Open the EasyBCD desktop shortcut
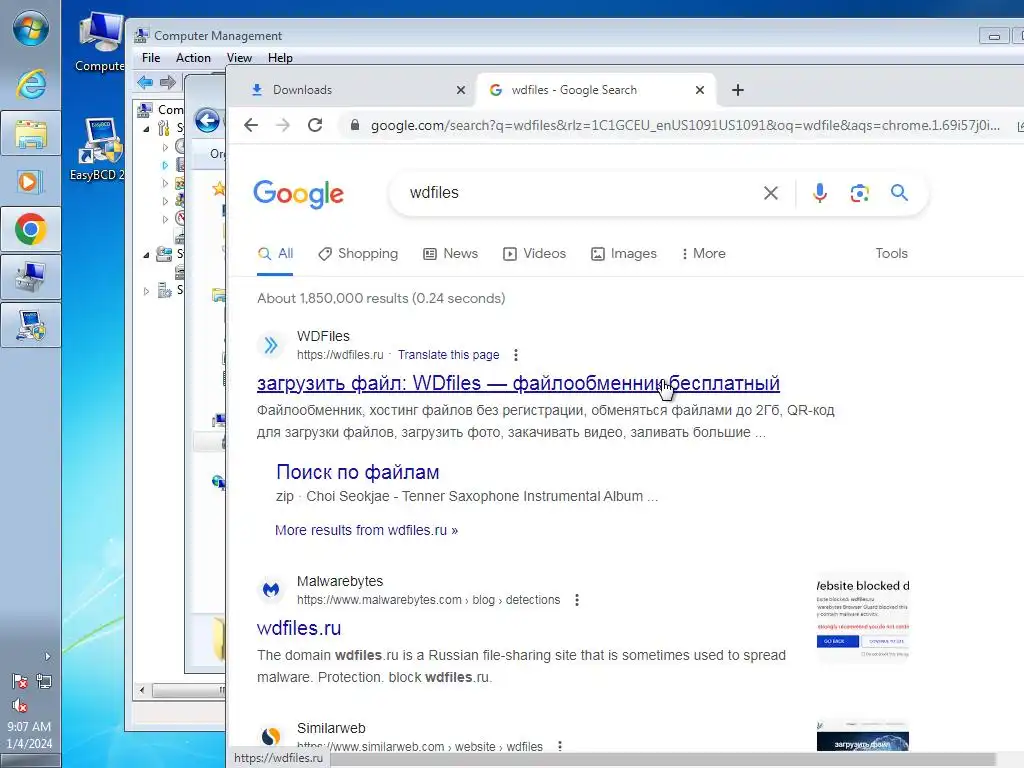The width and height of the screenshot is (1024, 768). [98, 150]
